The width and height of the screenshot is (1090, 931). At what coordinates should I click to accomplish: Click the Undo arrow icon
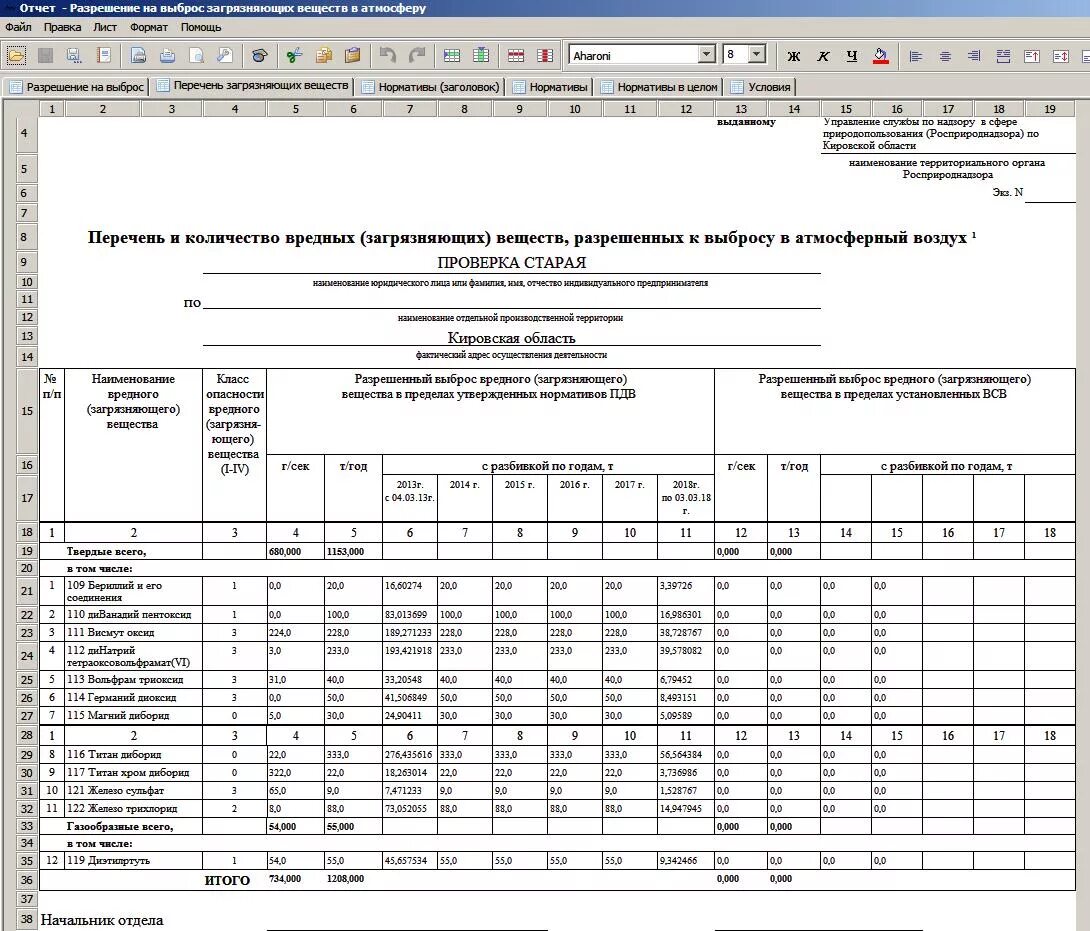tap(388, 56)
